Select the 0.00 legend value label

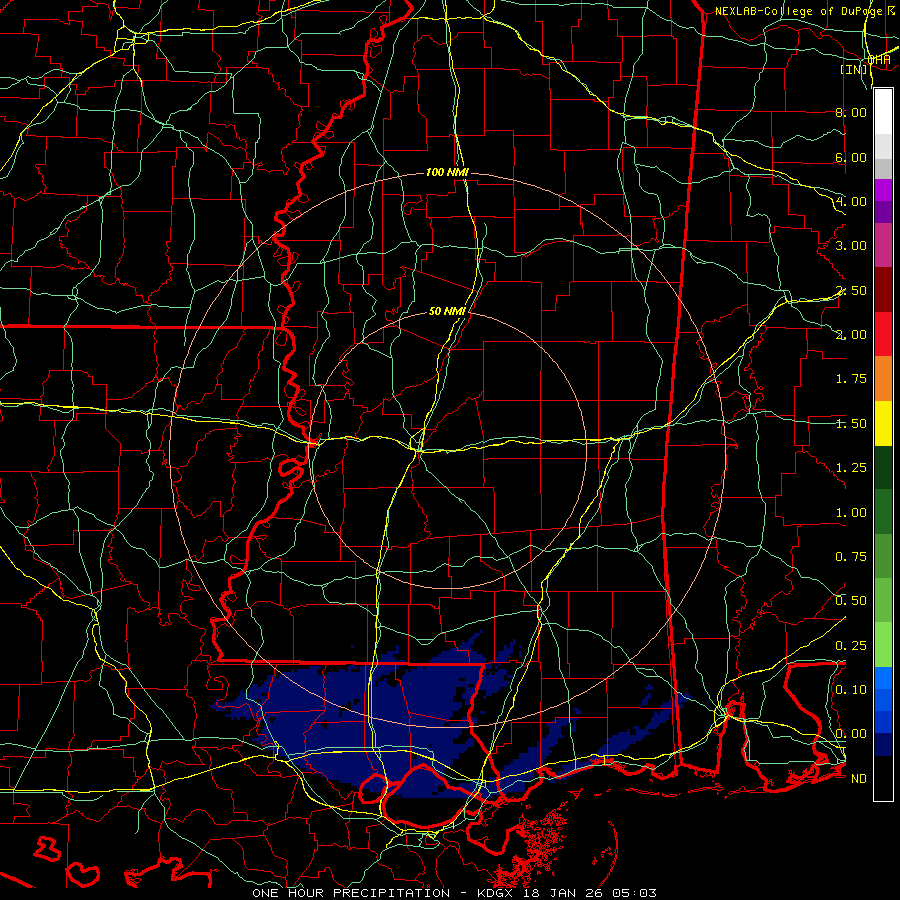851,734
